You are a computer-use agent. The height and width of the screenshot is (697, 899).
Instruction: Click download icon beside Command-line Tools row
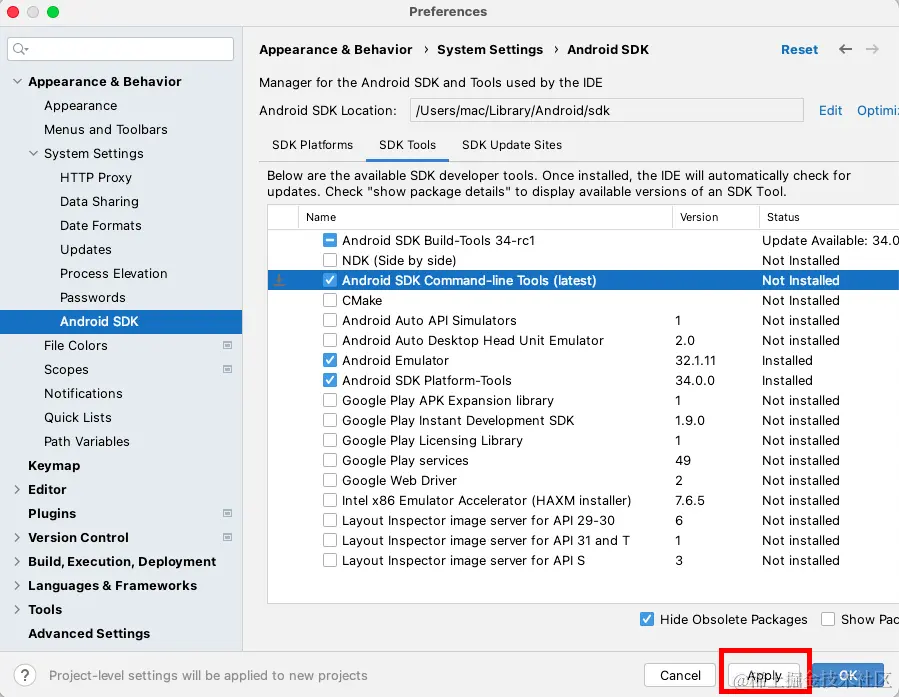pyautogui.click(x=280, y=281)
